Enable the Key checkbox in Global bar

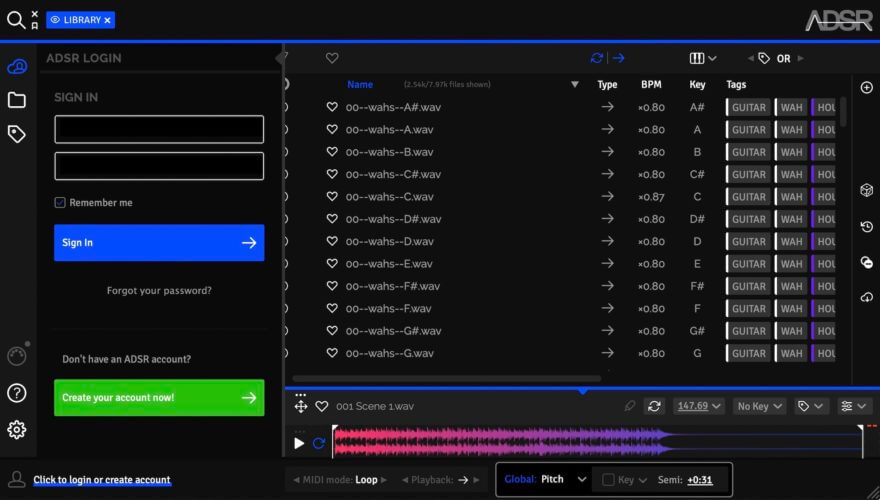tap(608, 480)
